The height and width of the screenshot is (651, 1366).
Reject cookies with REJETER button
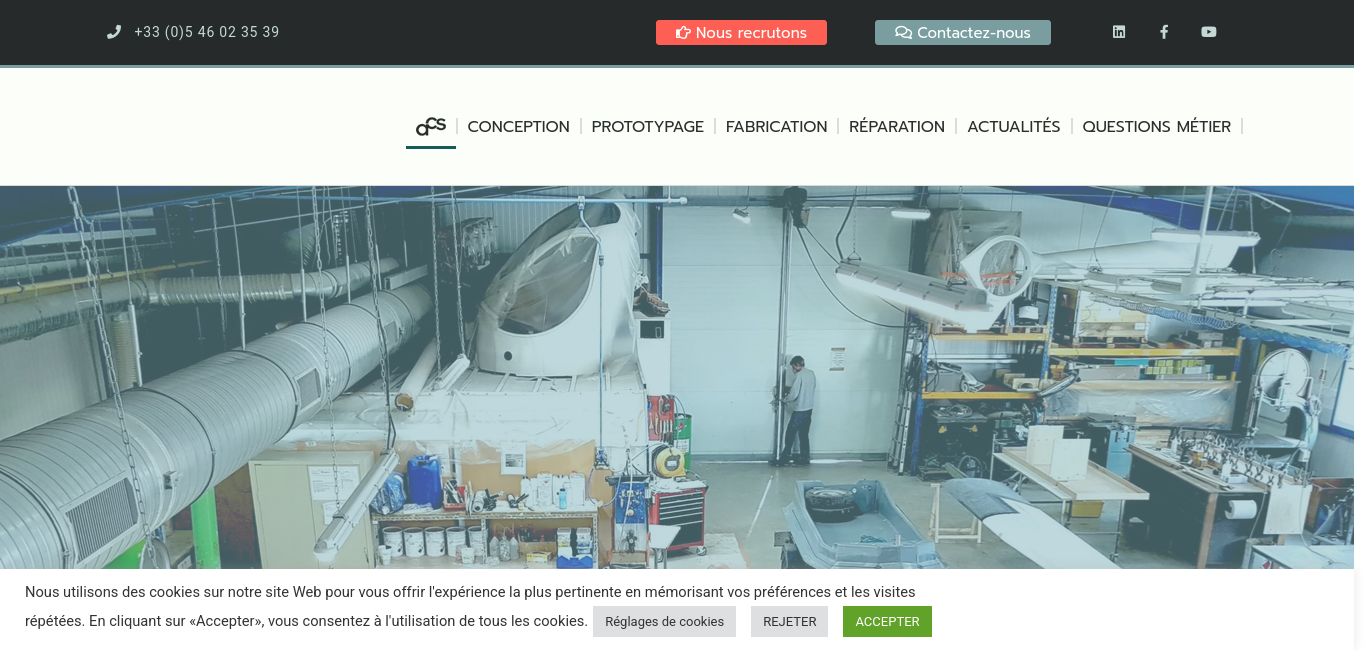coord(790,621)
